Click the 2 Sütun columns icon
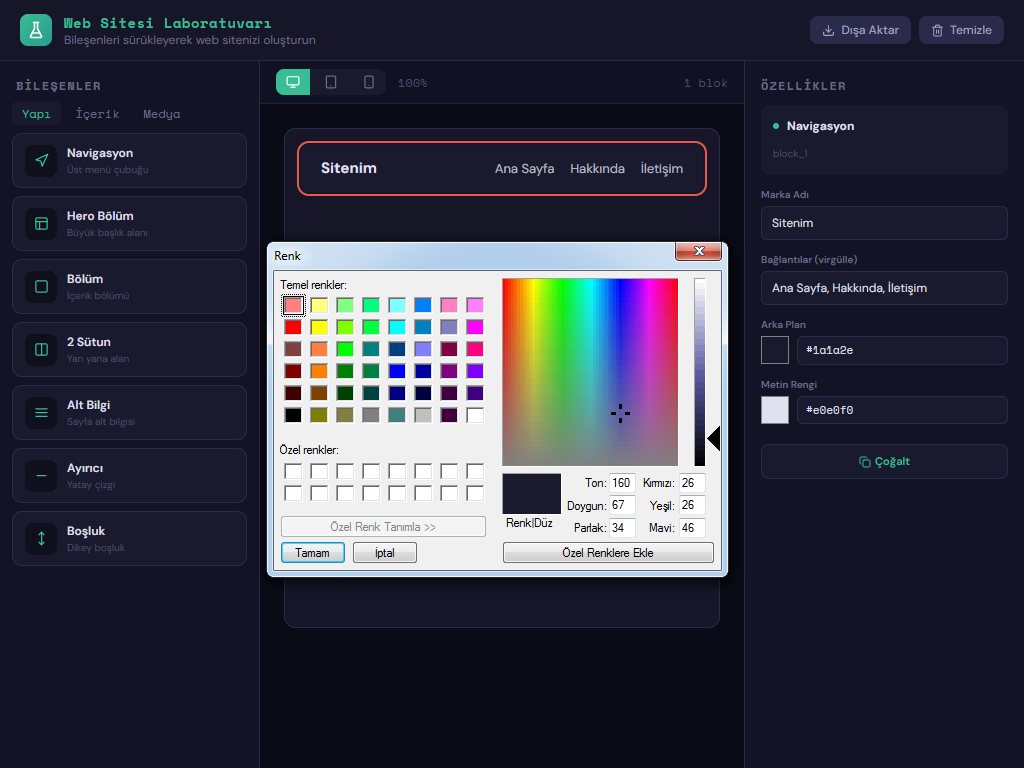 point(41,350)
